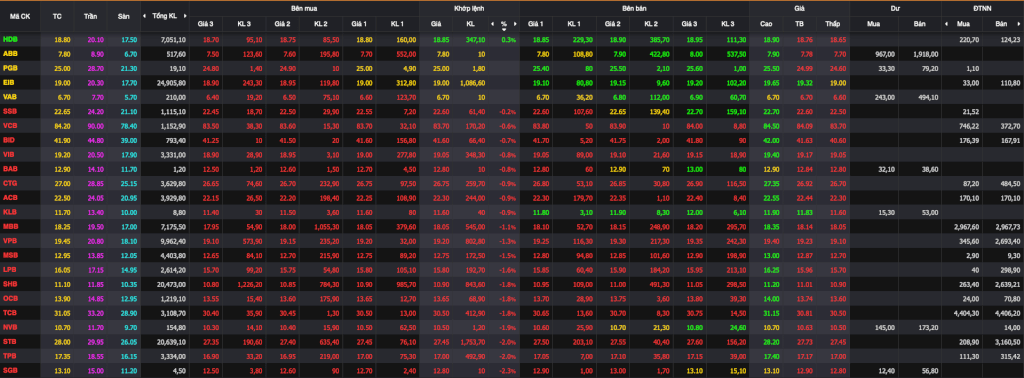
Task: Toggle the sort triangle under % header
Action: click(504, 29)
